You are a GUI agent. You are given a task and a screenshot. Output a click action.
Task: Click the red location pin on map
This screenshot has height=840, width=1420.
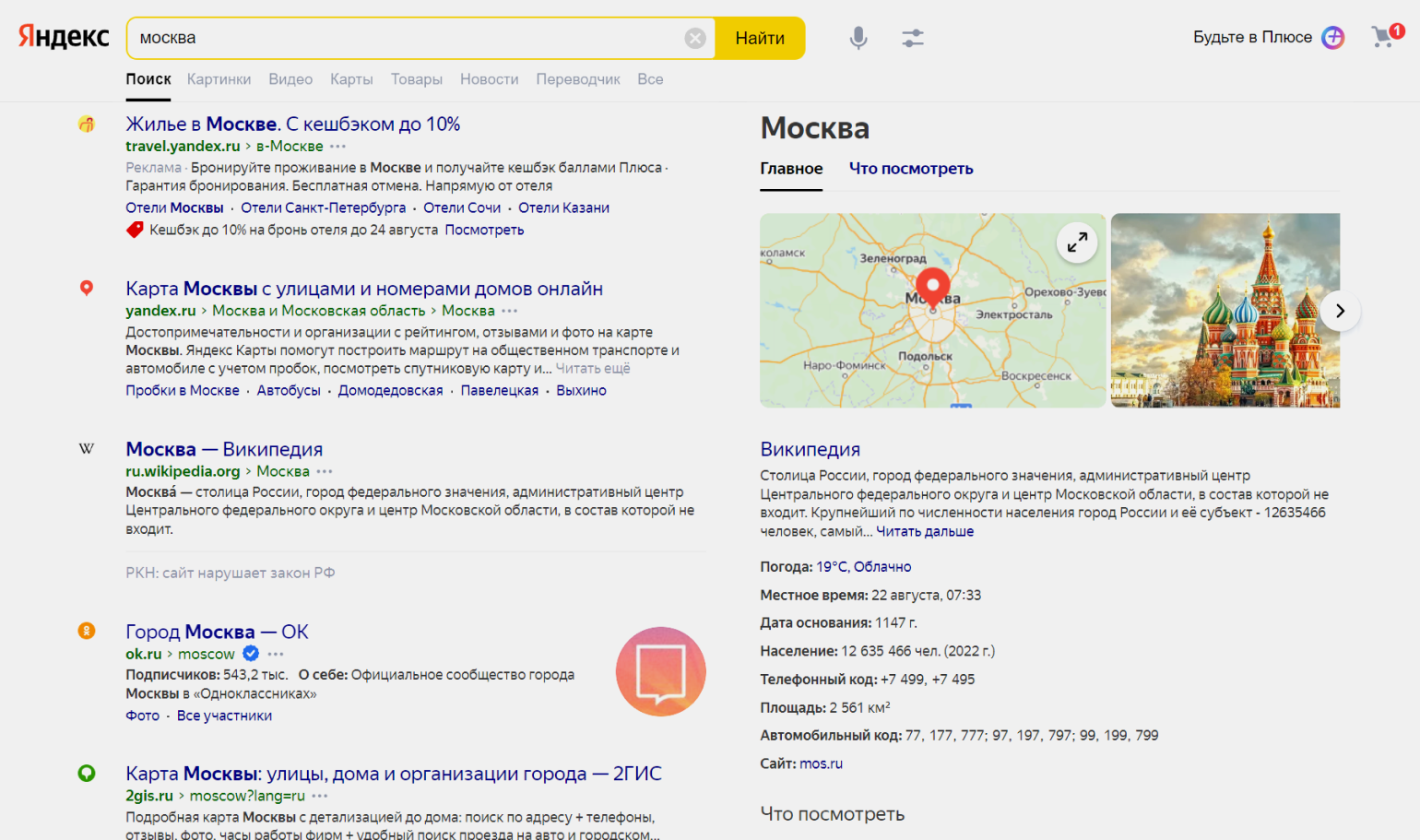coord(932,286)
